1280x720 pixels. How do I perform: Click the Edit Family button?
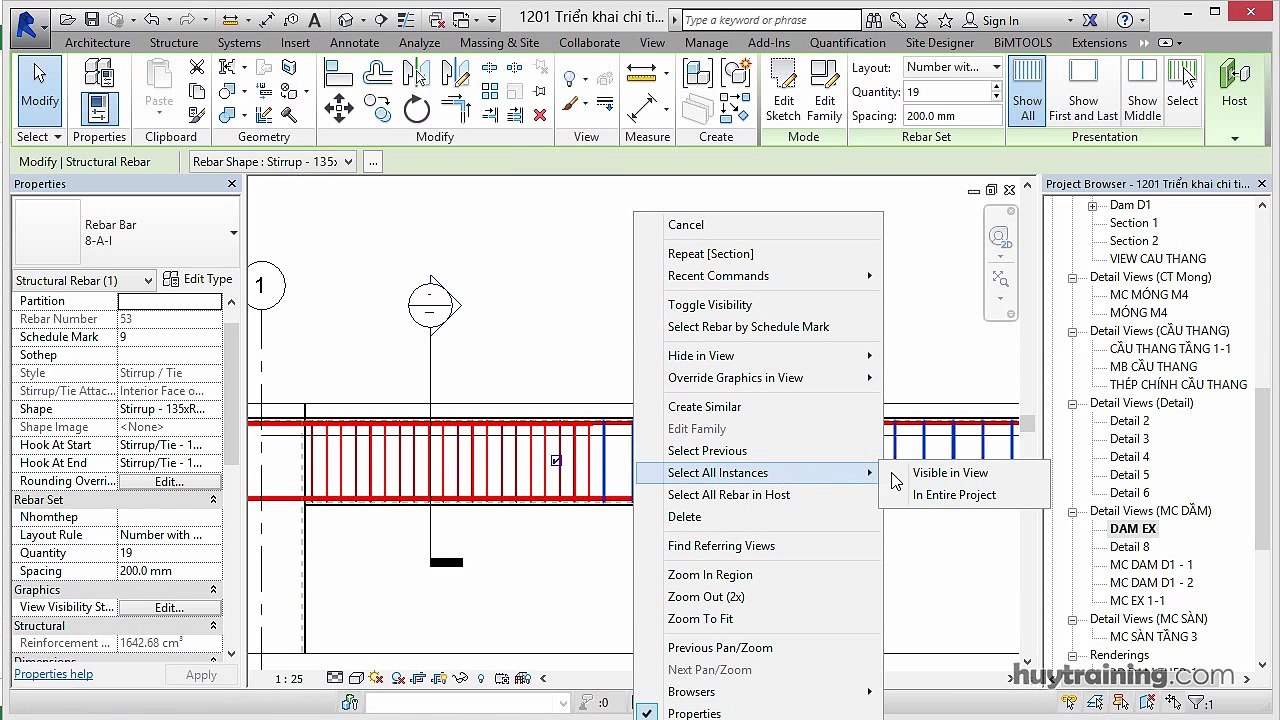pos(824,90)
